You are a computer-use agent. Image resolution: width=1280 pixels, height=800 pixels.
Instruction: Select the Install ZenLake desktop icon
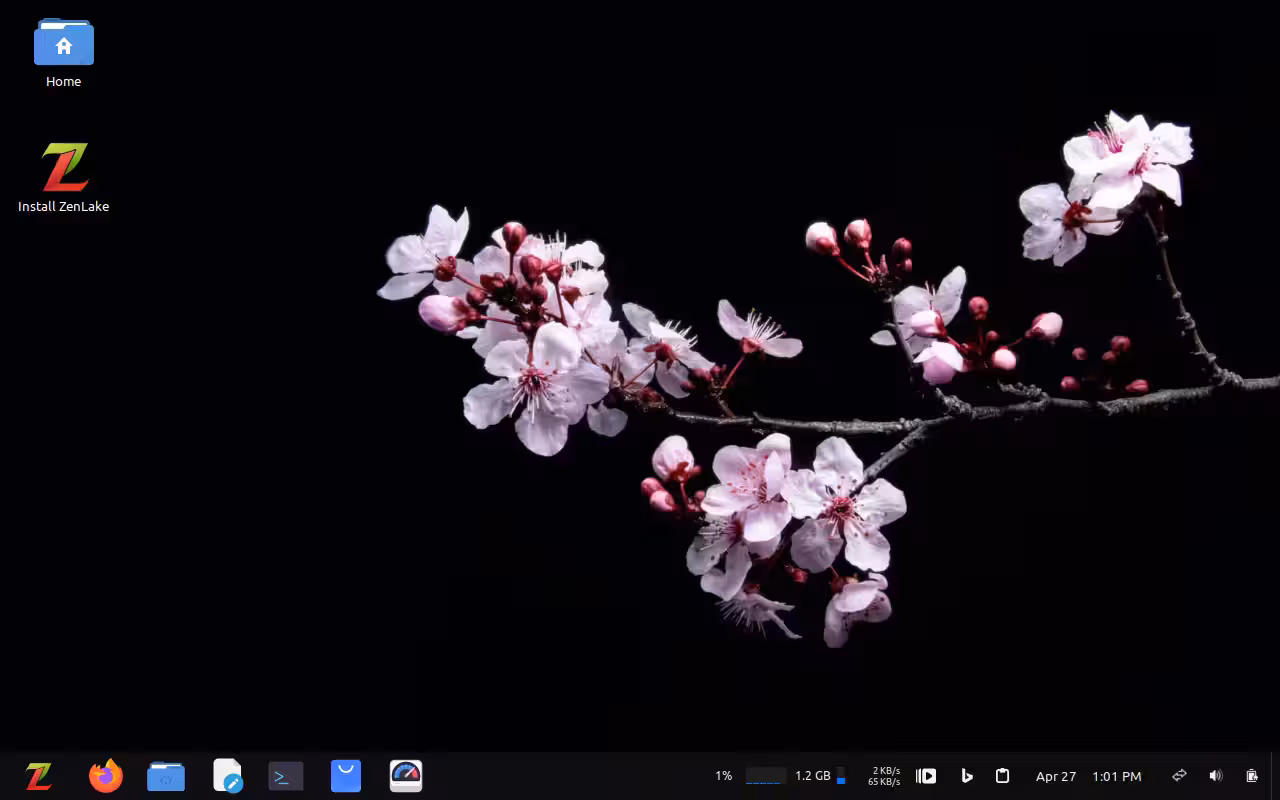coord(64,177)
